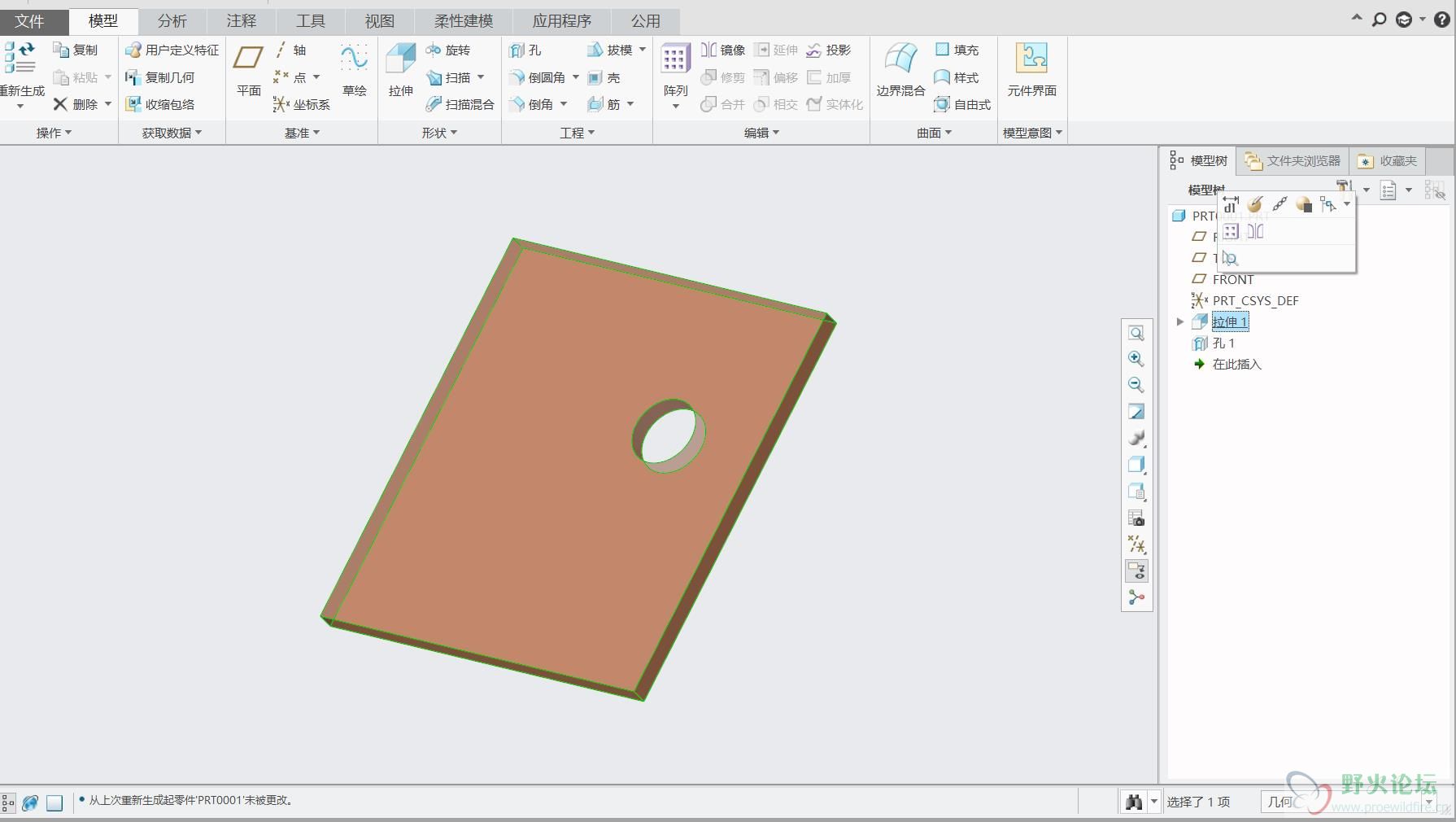Click the User-Defined Feature (用户定义特征) tool
1456x822 pixels.
(172, 50)
